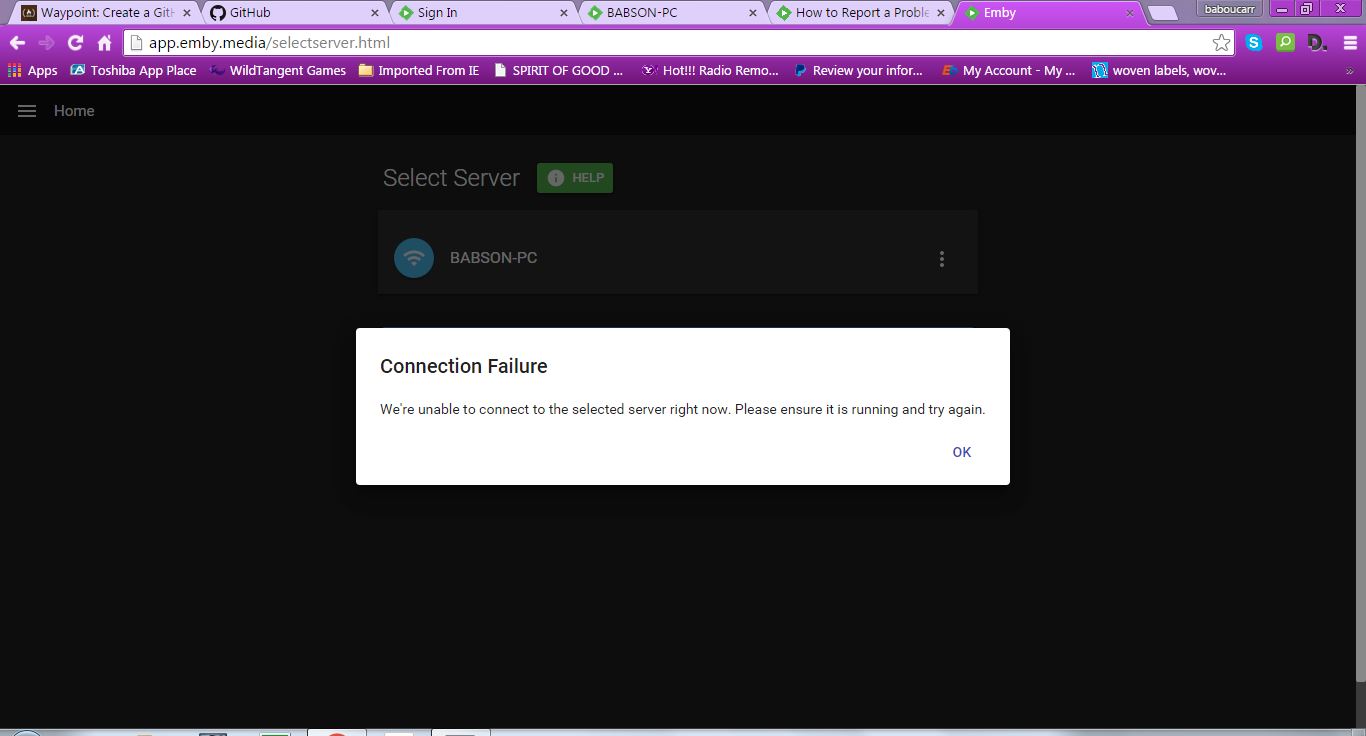Open the Skype extension icon
Viewport: 1366px width, 736px height.
(1254, 43)
